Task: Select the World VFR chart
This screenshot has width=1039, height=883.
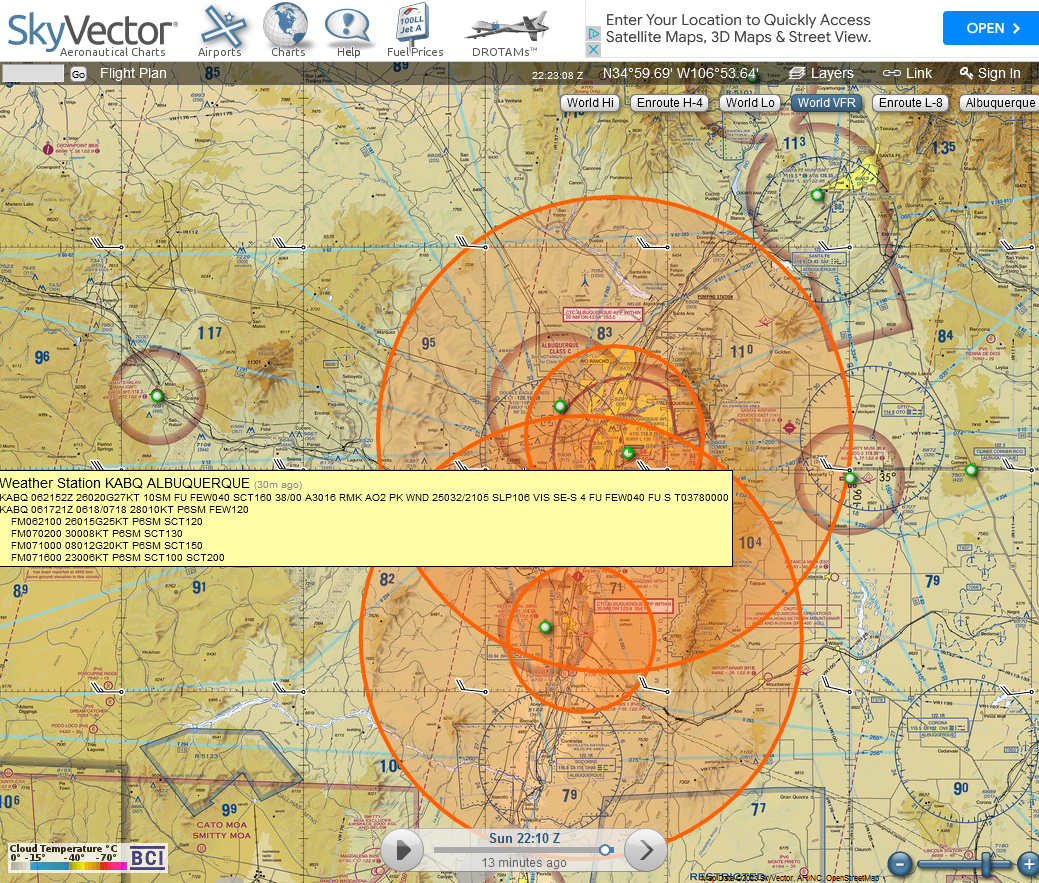Action: coord(826,103)
